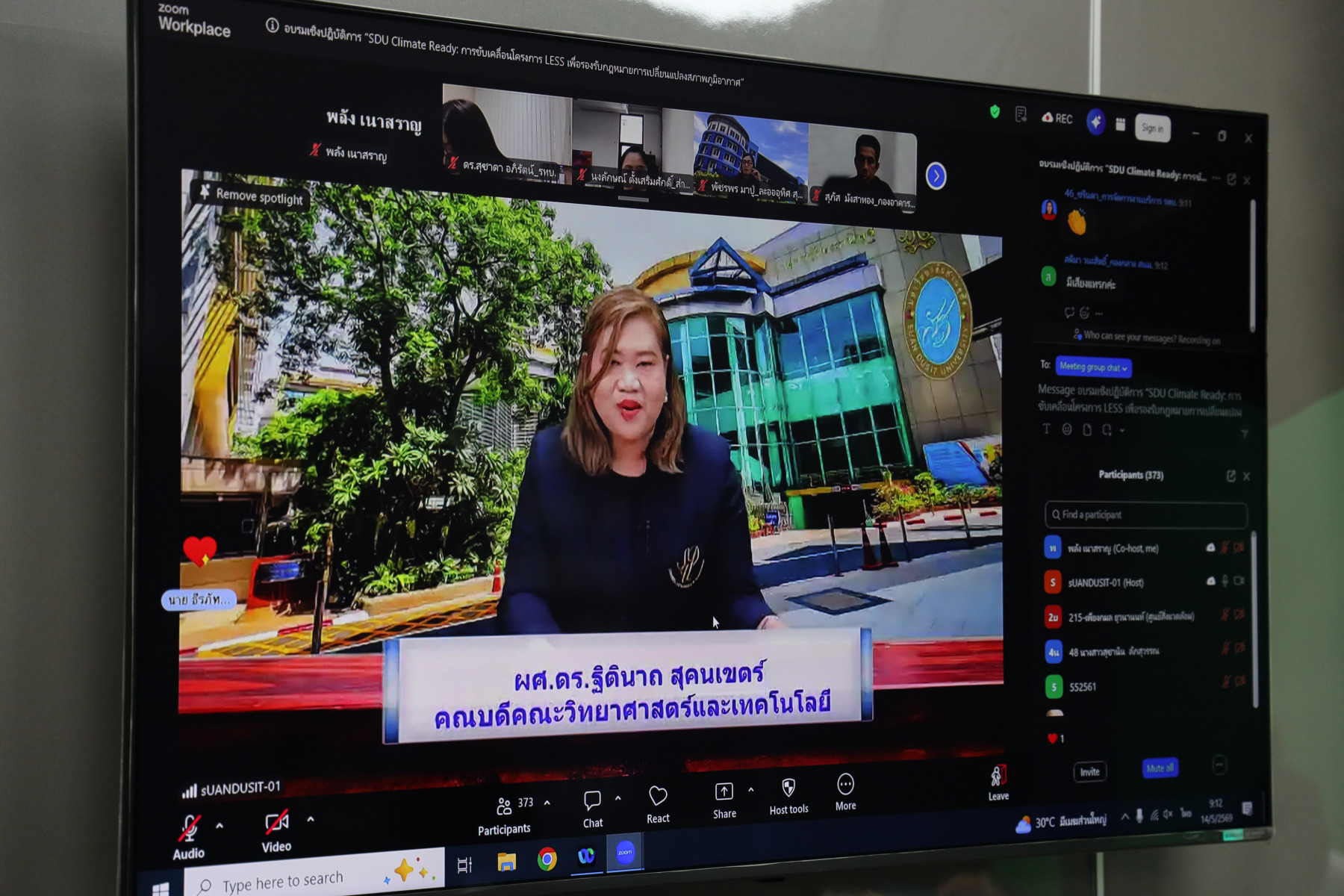Open the AI Companion sparkle icon
Viewport: 1344px width, 896px height.
[1095, 122]
